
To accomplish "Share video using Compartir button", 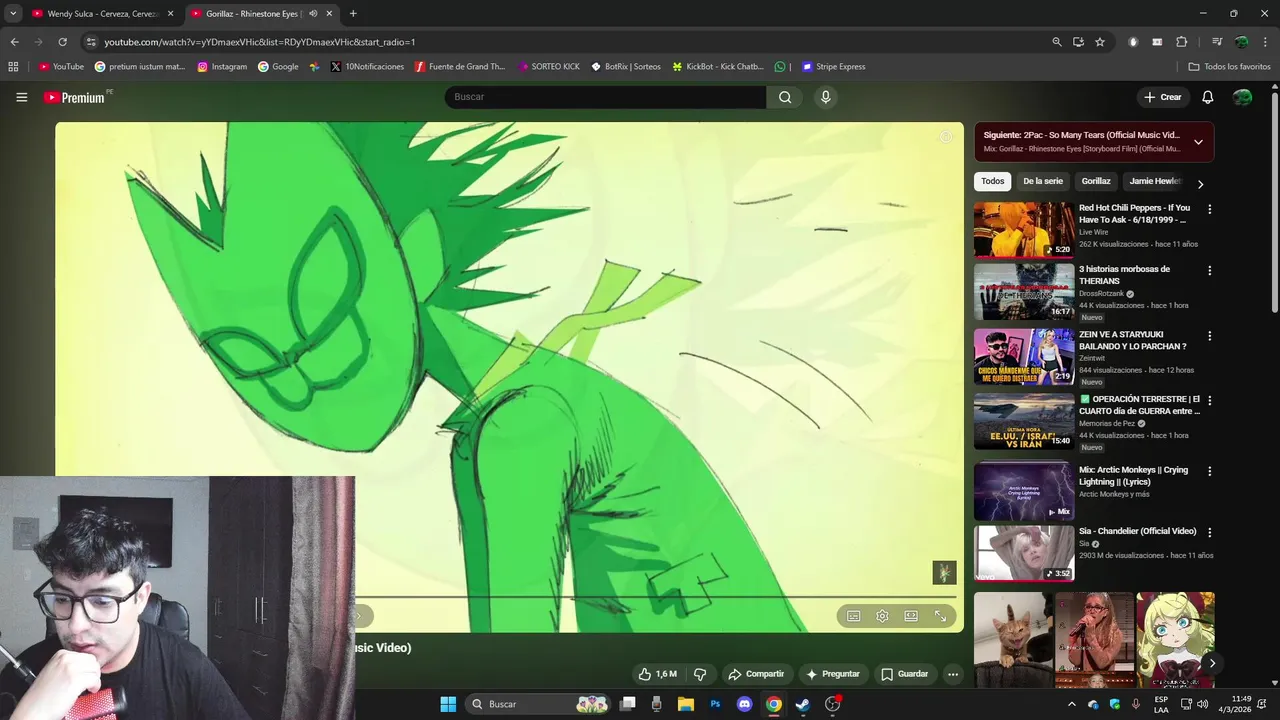I will (756, 674).
